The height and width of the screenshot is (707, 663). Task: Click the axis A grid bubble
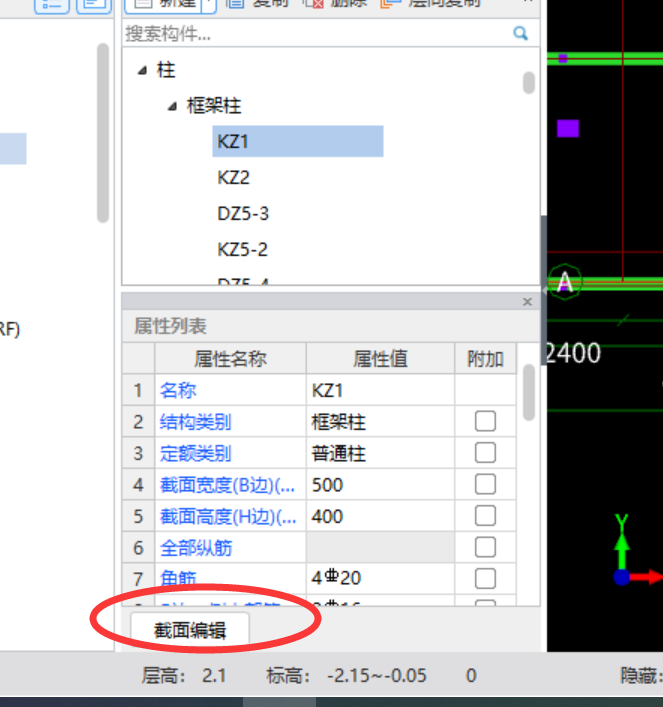[x=565, y=282]
